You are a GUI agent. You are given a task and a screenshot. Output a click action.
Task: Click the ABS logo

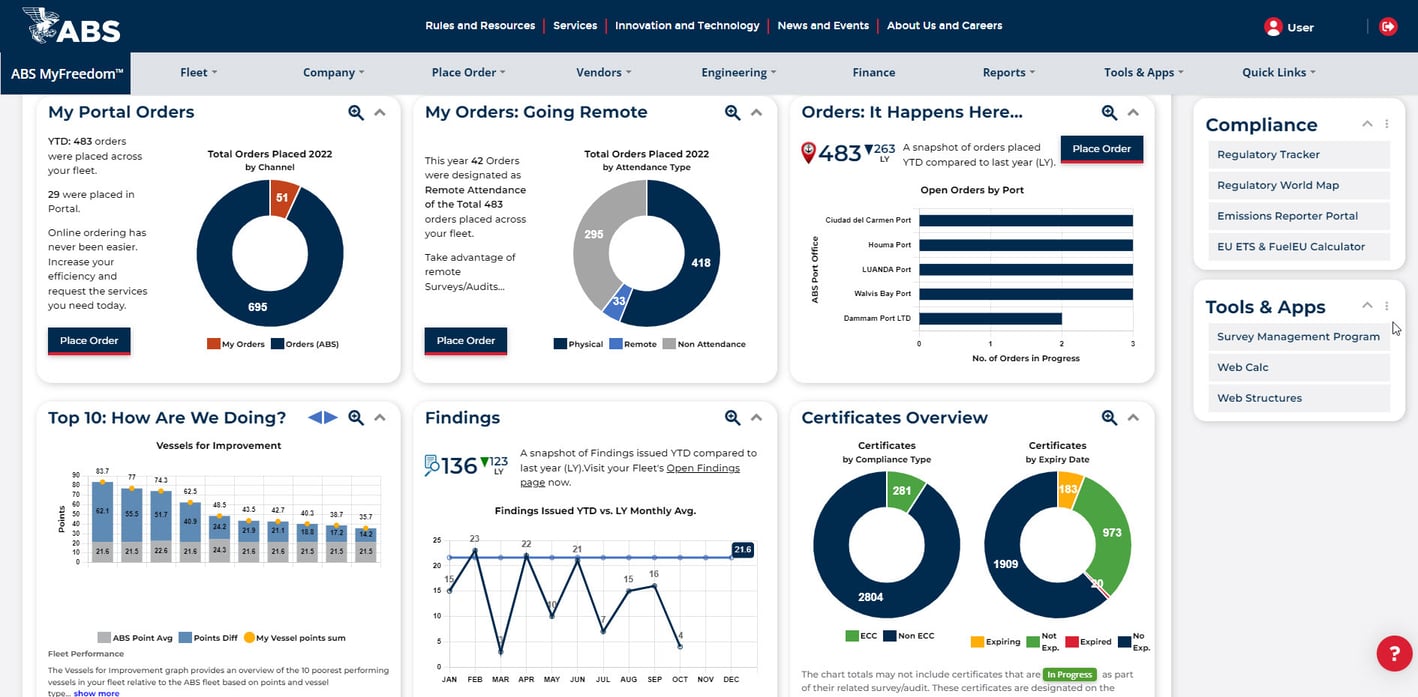71,26
